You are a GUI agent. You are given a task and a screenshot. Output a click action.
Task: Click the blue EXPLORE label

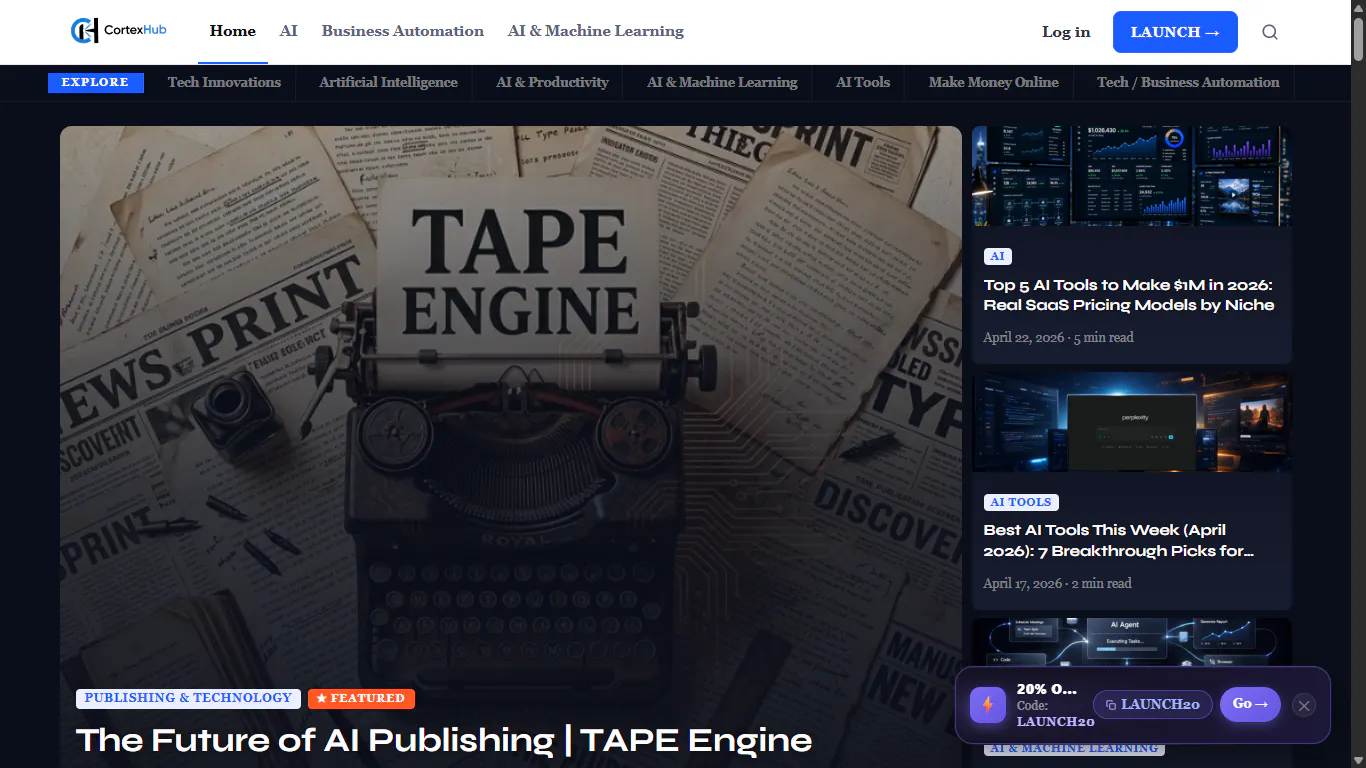(x=96, y=82)
